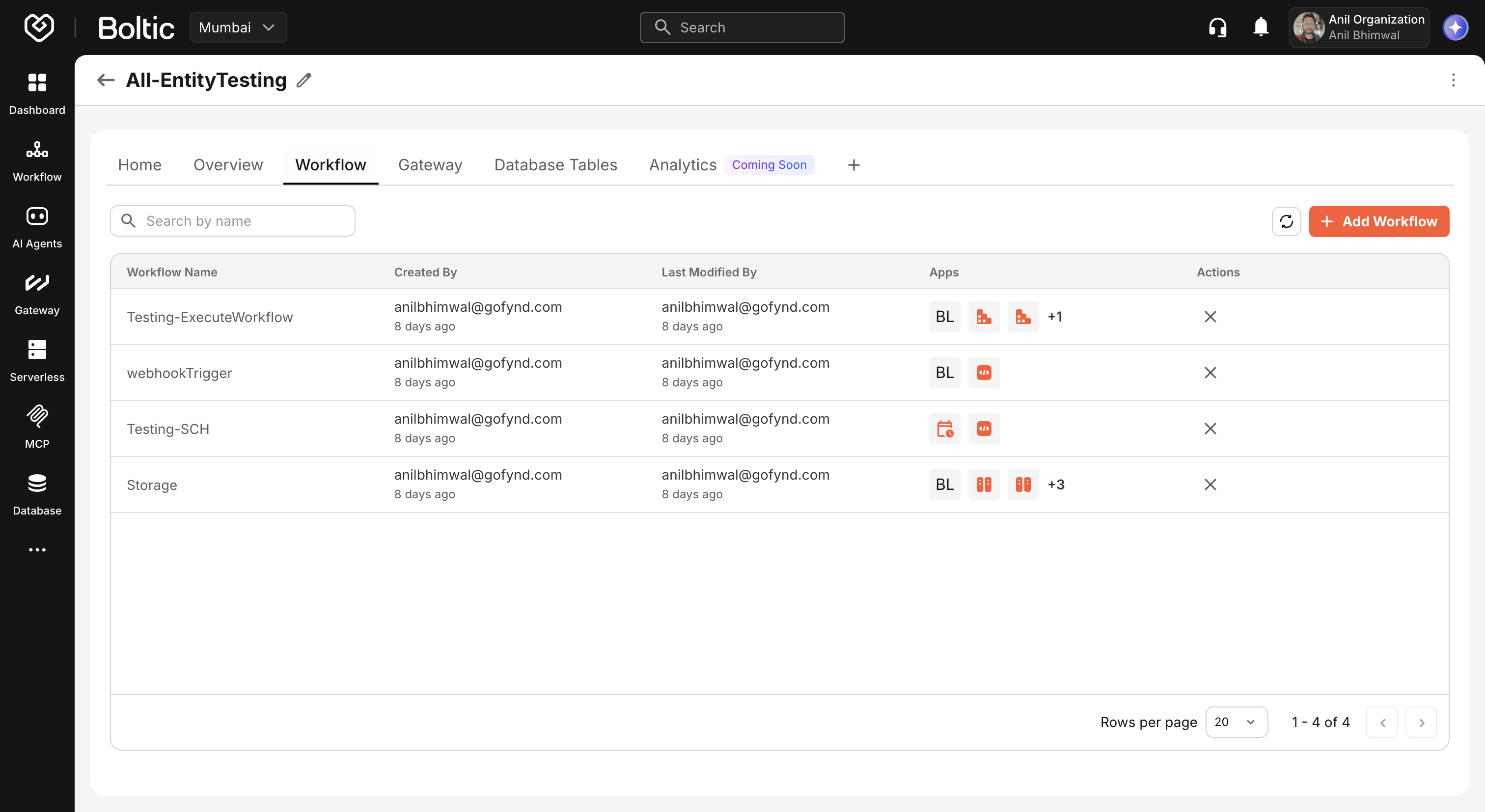The width and height of the screenshot is (1485, 812).
Task: Open Serverless in sidebar
Action: pyautogui.click(x=37, y=361)
